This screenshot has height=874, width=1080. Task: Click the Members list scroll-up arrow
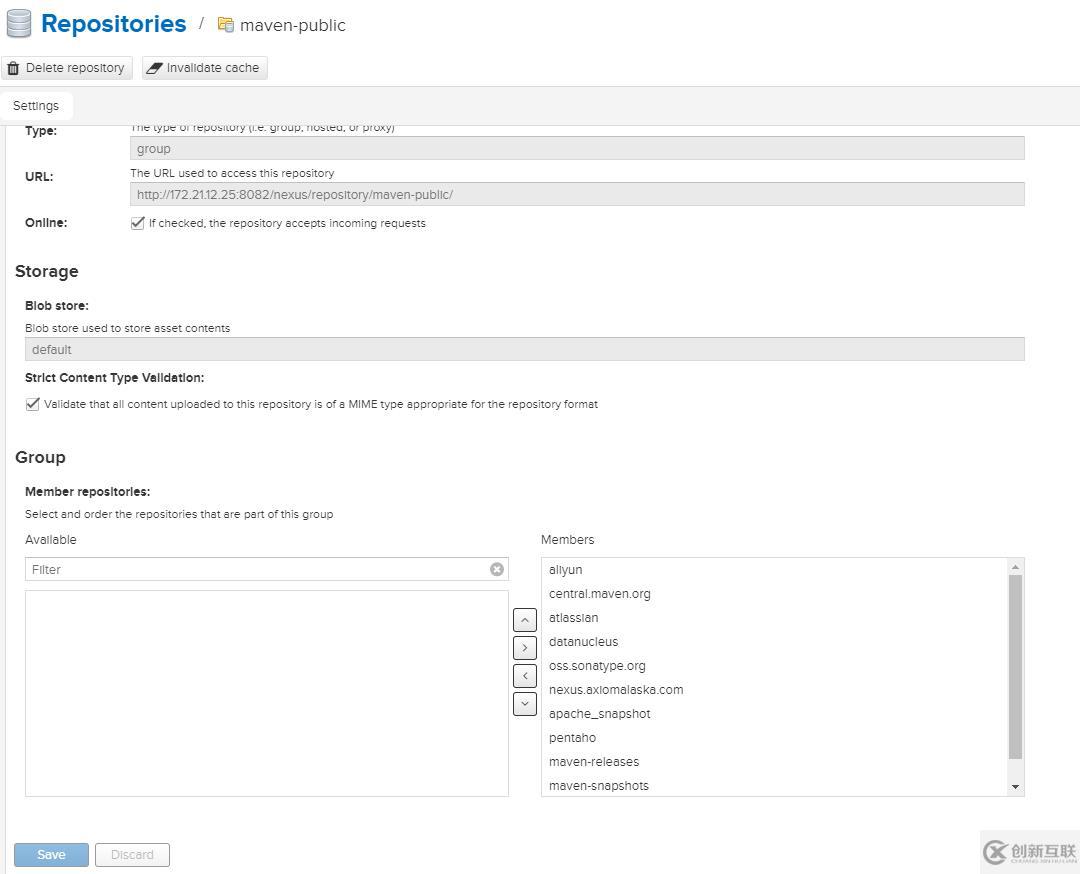[x=1015, y=566]
